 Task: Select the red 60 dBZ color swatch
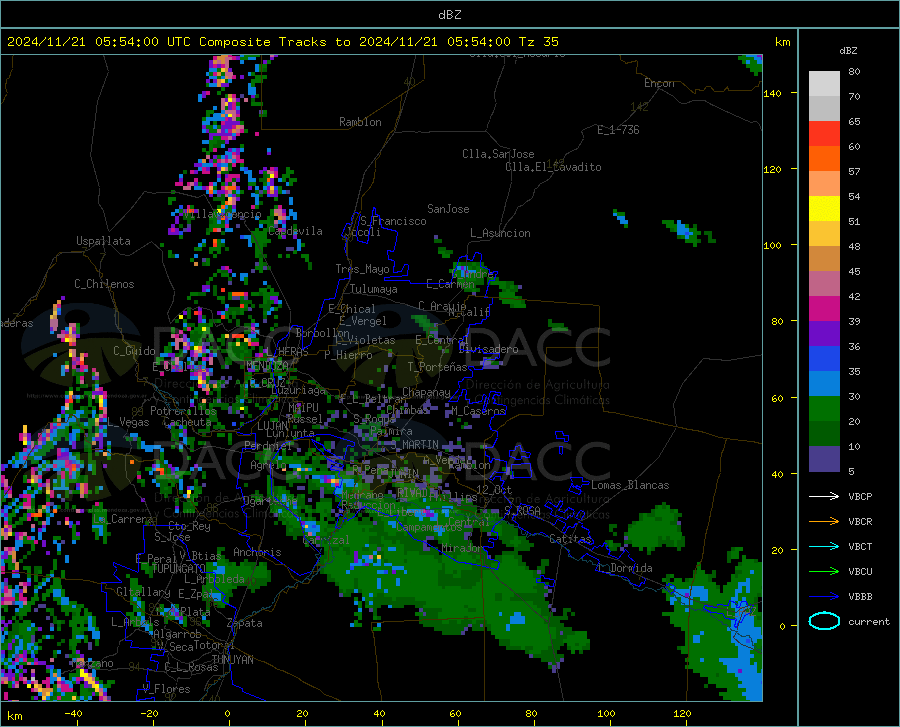824,134
